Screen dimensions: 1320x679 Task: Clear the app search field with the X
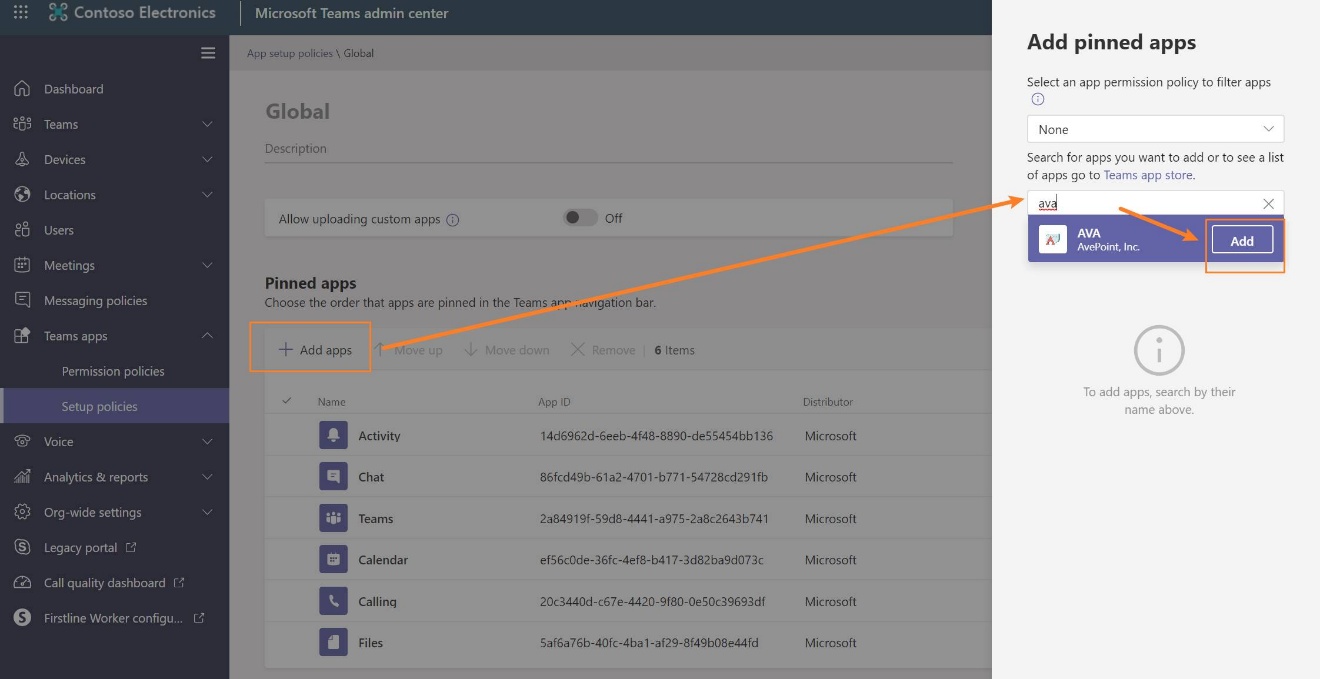[x=1268, y=203]
